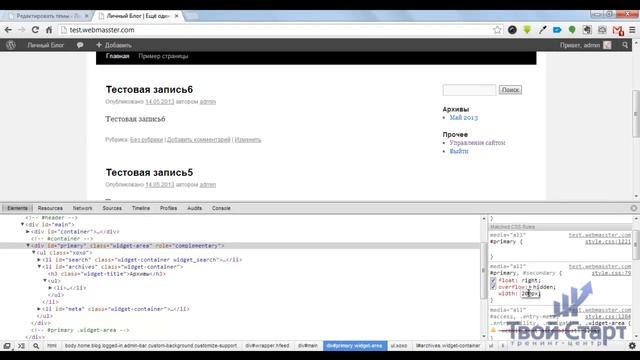
Task: Click the green pin extension icon
Action: click(x=572, y=30)
